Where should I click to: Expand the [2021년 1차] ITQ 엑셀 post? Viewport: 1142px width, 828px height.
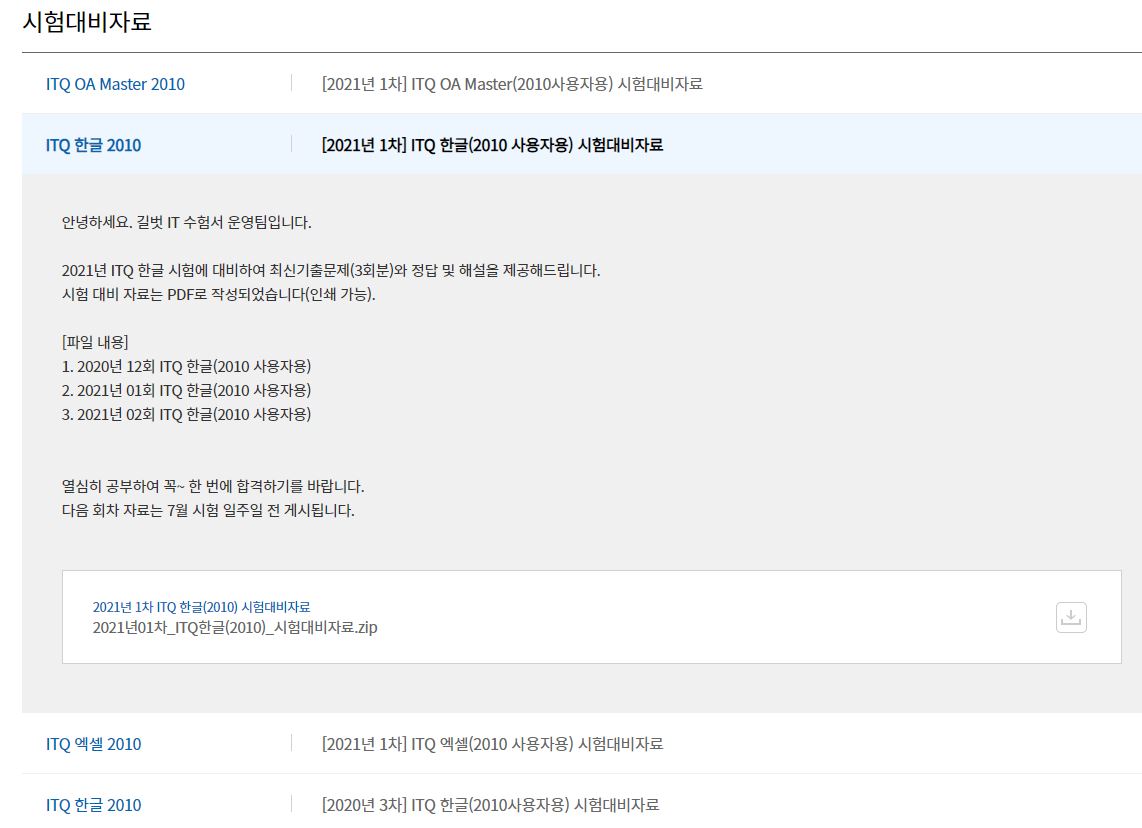click(492, 744)
